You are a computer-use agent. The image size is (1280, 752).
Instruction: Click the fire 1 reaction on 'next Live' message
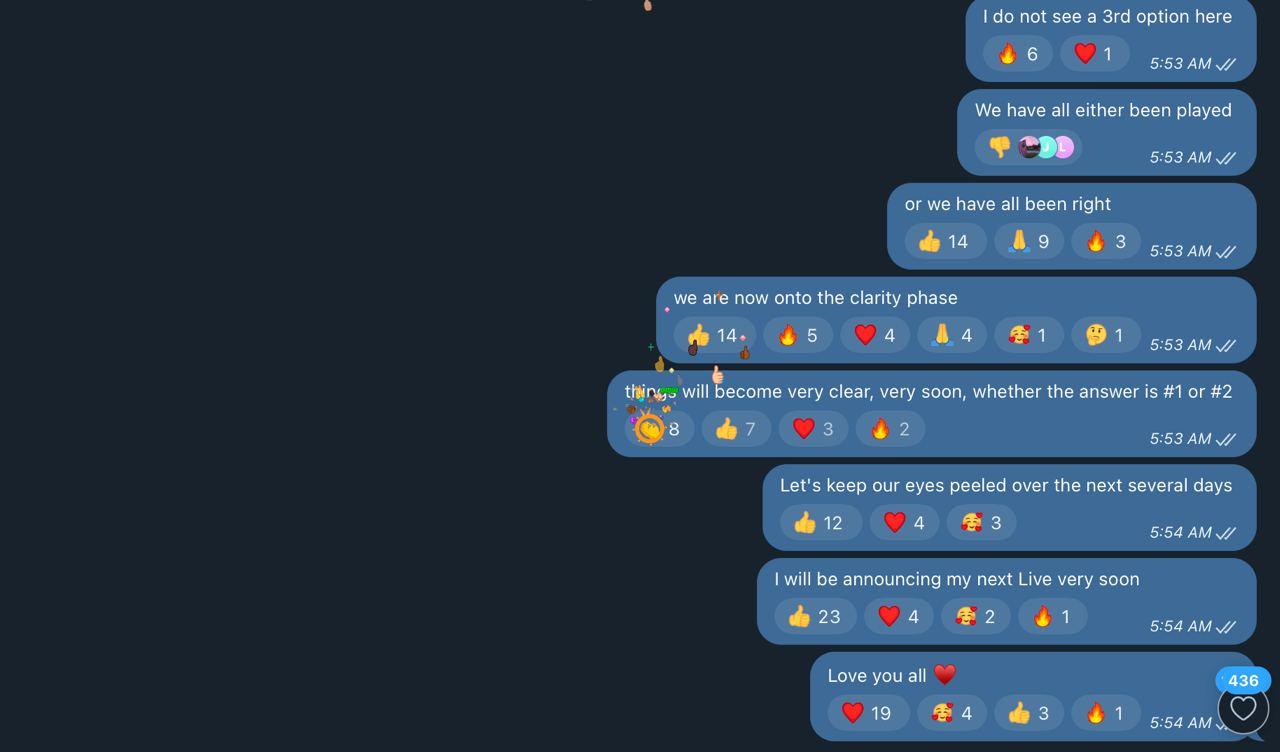pos(1053,616)
